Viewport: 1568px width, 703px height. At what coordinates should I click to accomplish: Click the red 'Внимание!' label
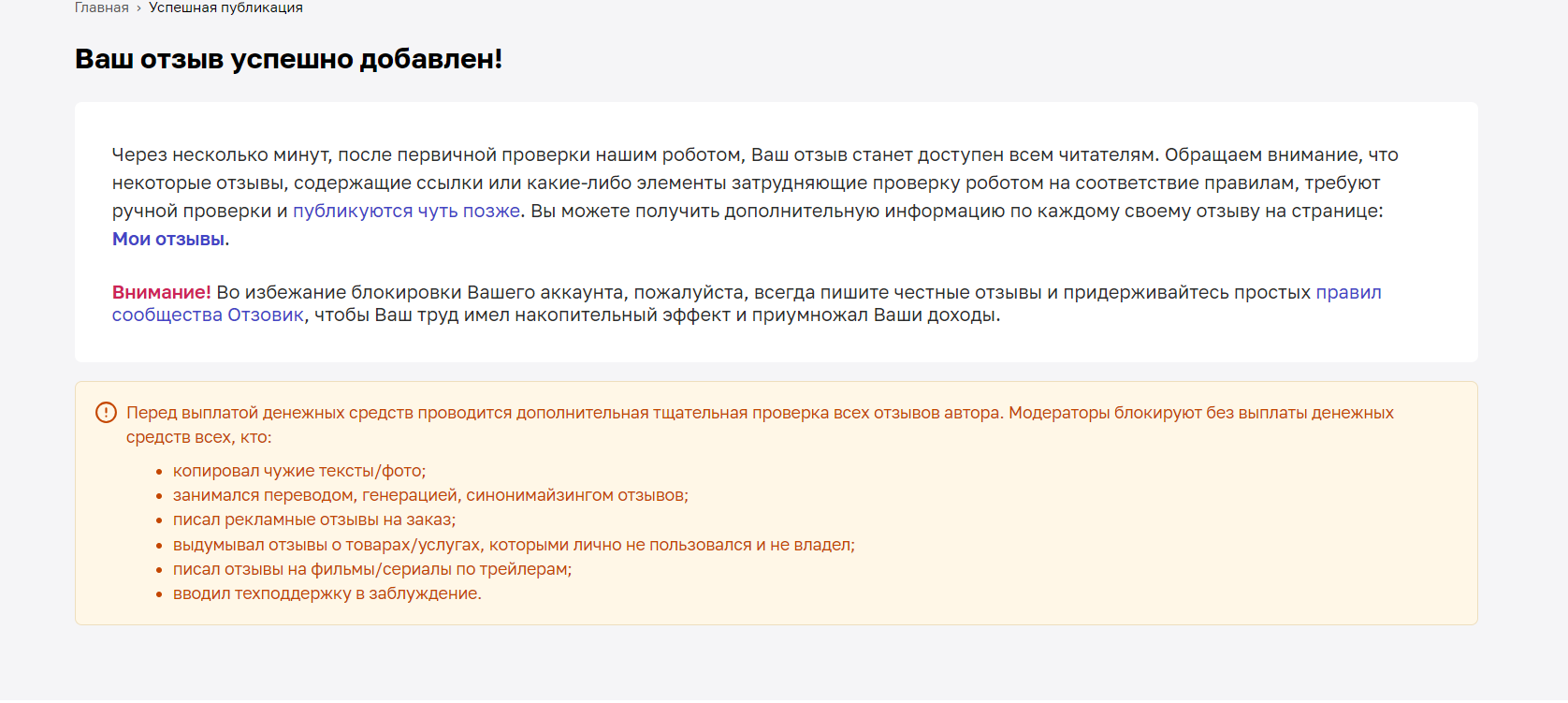click(162, 292)
